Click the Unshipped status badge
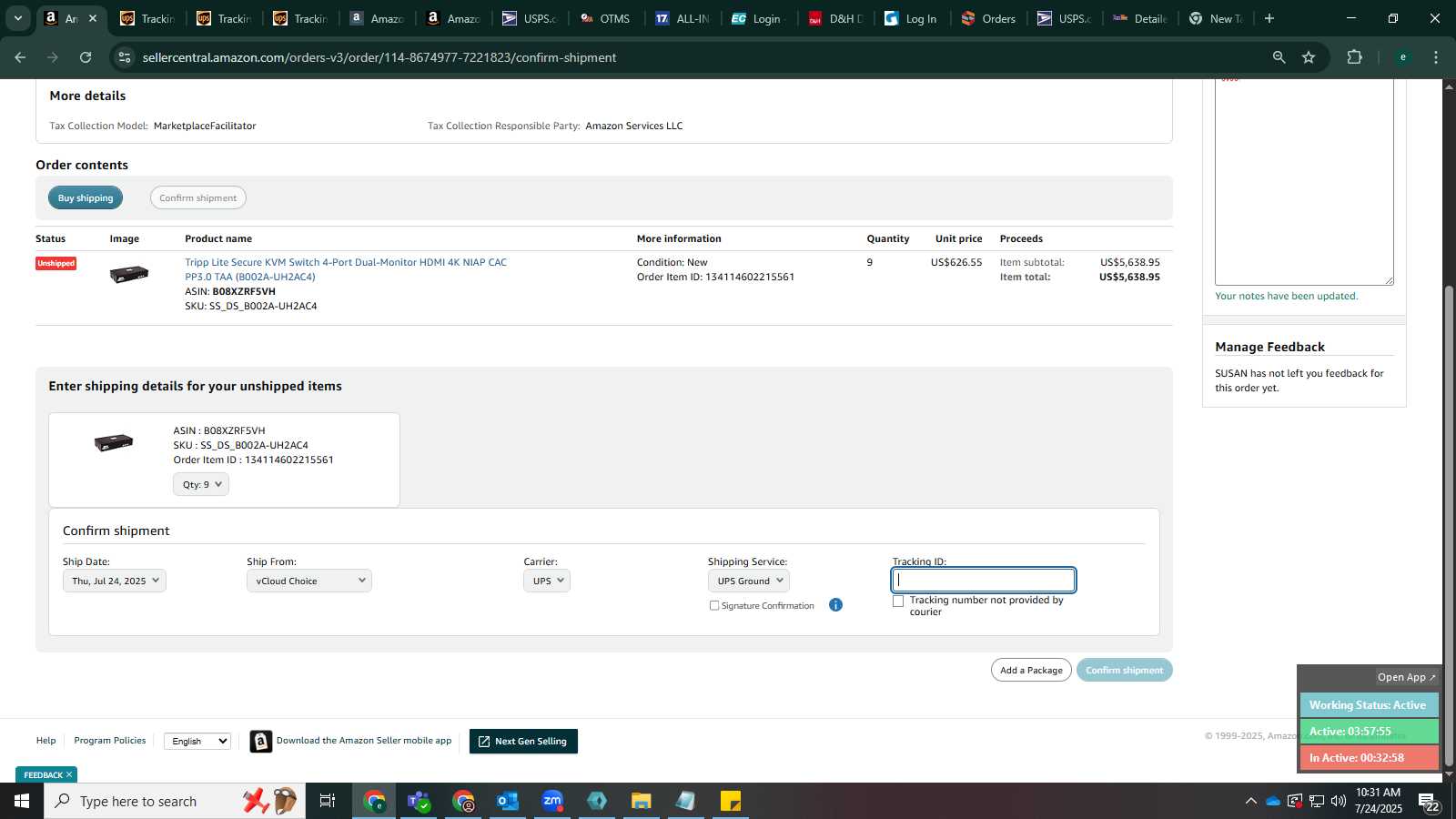The width and height of the screenshot is (1456, 819). (x=56, y=264)
